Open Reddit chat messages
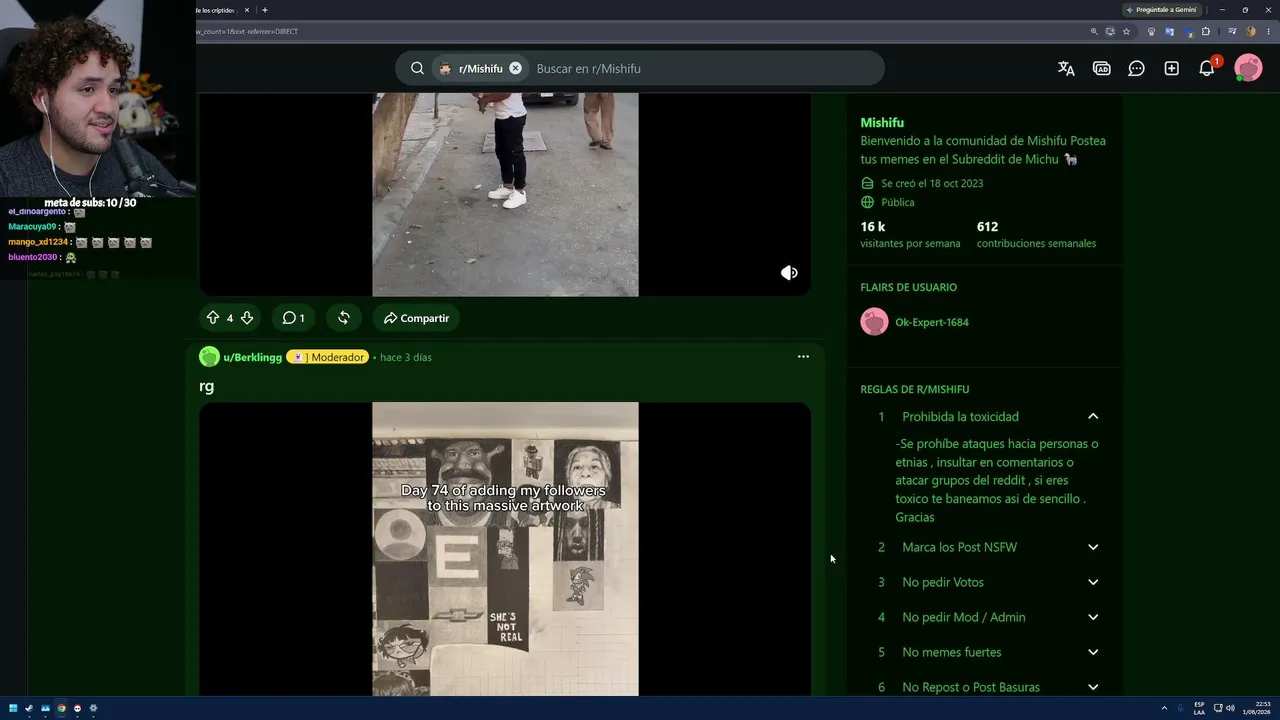 point(1136,68)
